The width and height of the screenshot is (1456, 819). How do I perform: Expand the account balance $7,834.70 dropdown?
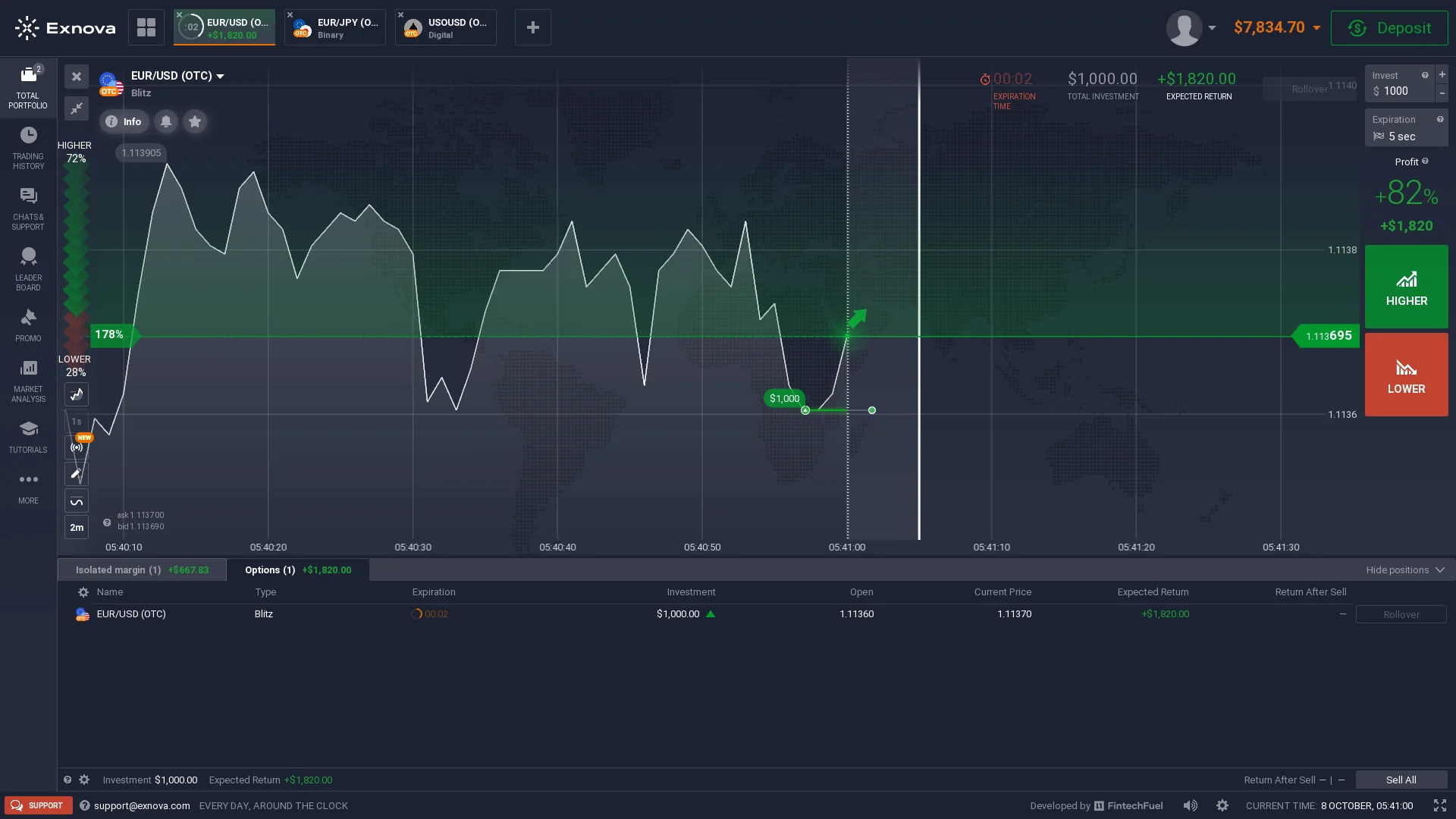[x=1277, y=27]
